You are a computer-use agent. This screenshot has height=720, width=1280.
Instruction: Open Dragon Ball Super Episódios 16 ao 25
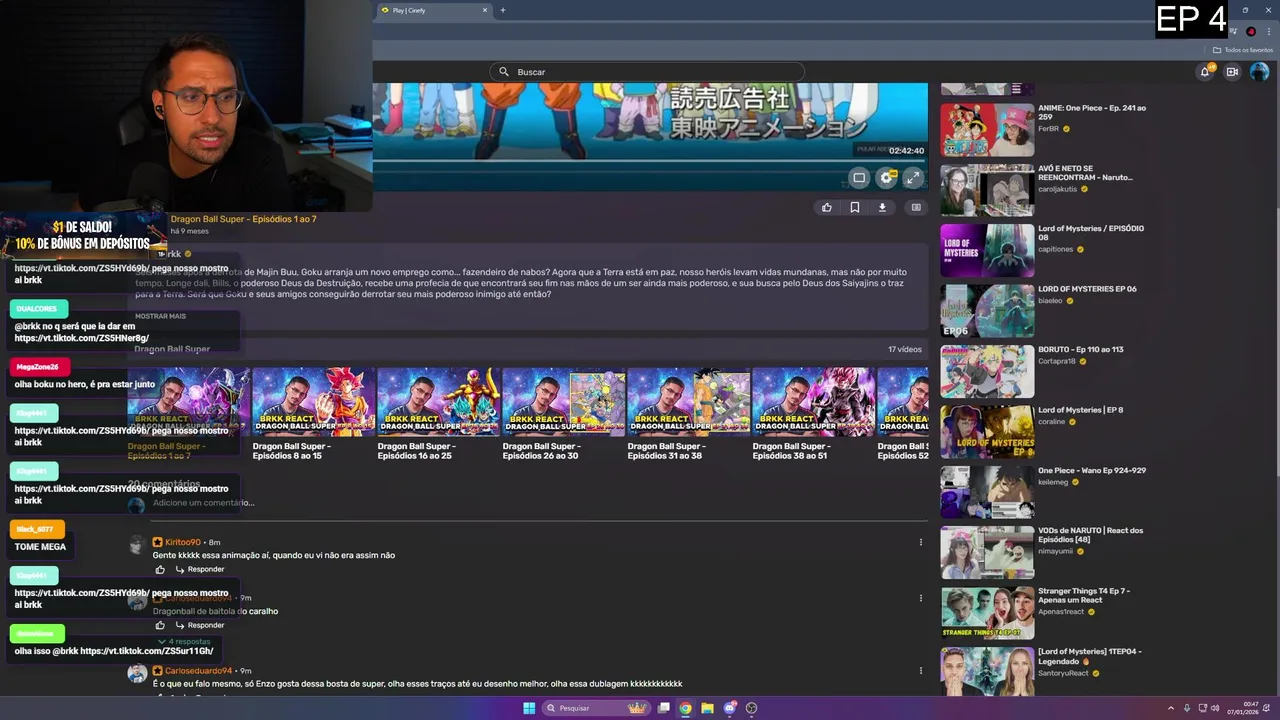(x=439, y=413)
